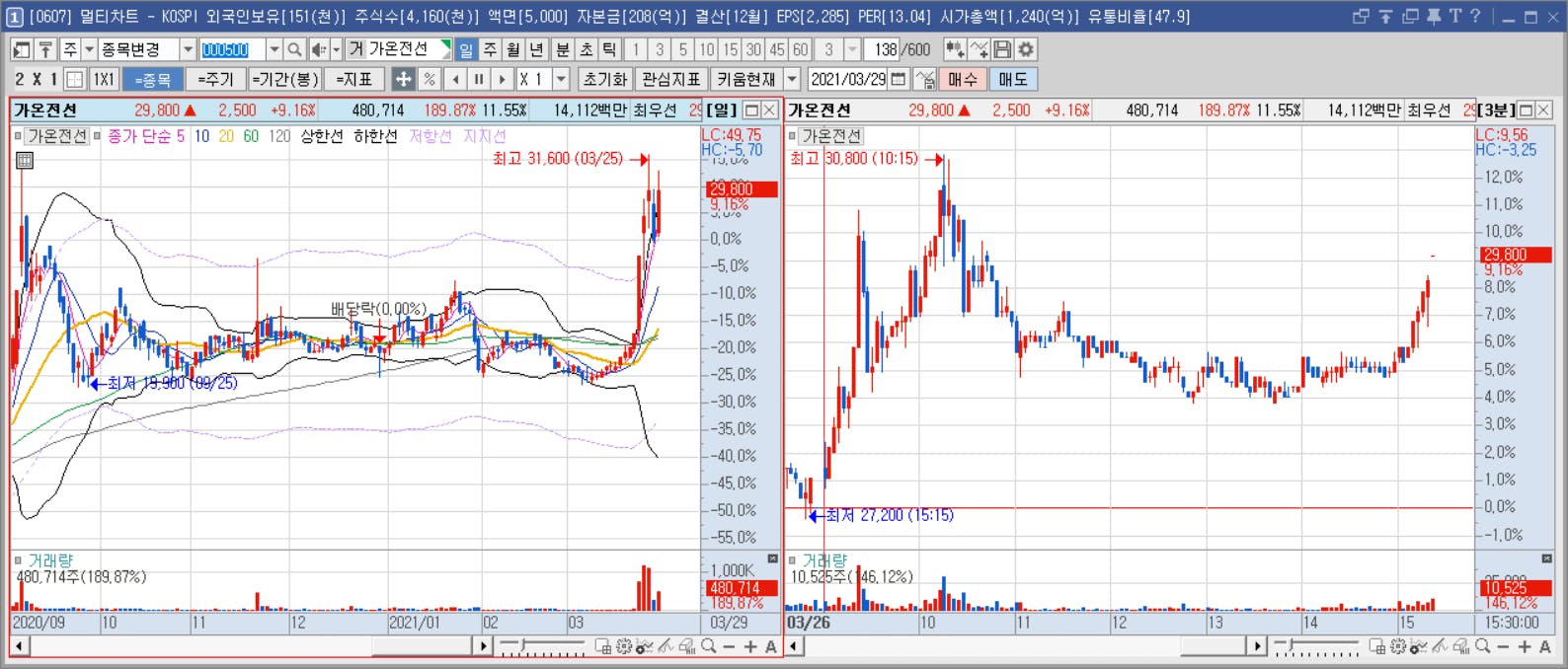Screen dimensions: 1568x669
Task: Toggle the =지표 sync button
Action: 353,79
